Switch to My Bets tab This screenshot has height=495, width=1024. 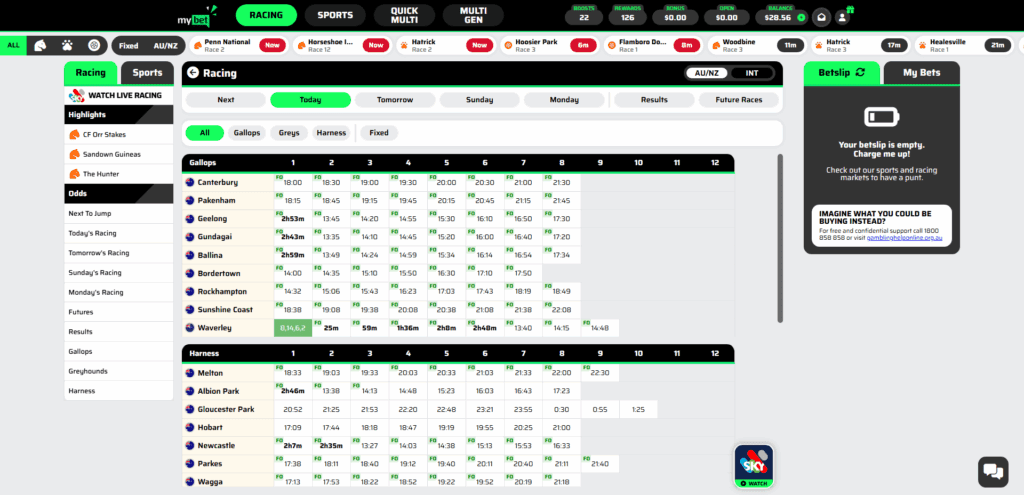(x=921, y=73)
